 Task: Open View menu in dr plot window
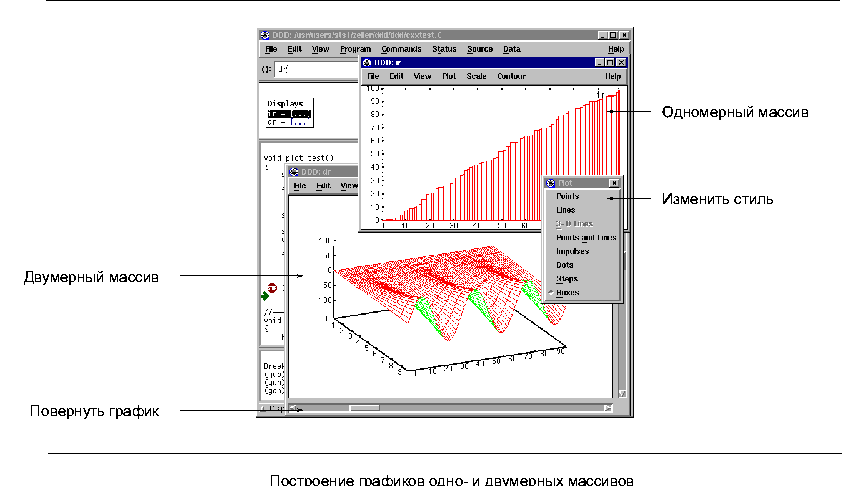pos(349,186)
